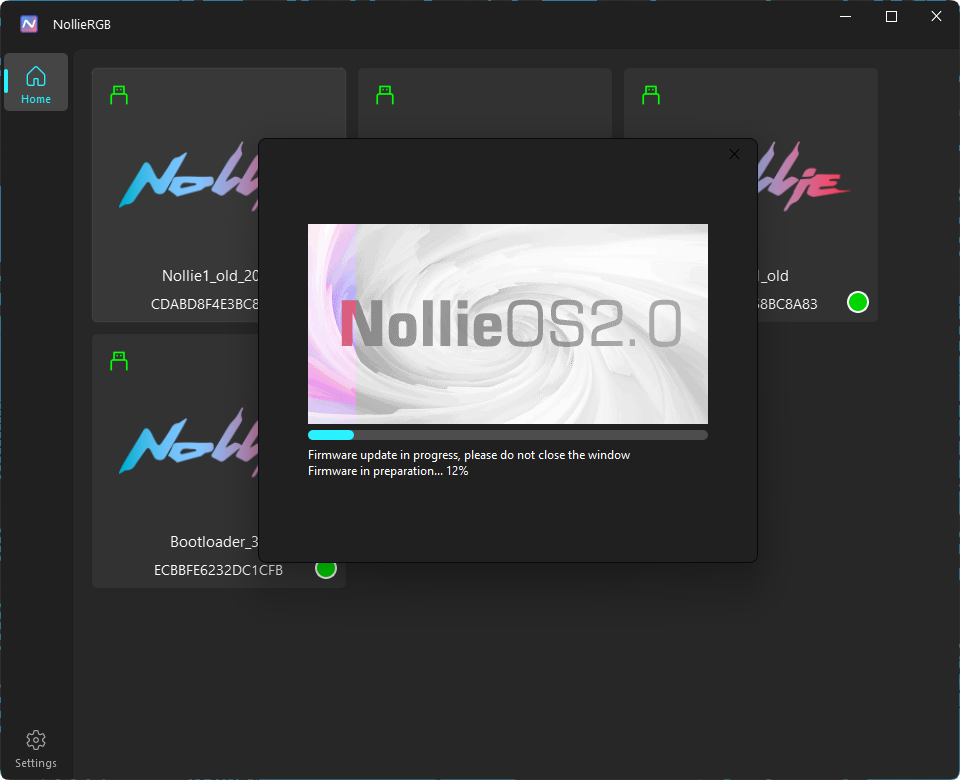Screen dimensions: 960x780
Task: Click serial ECBBFE6232DC1CFB text
Action: 218,571
